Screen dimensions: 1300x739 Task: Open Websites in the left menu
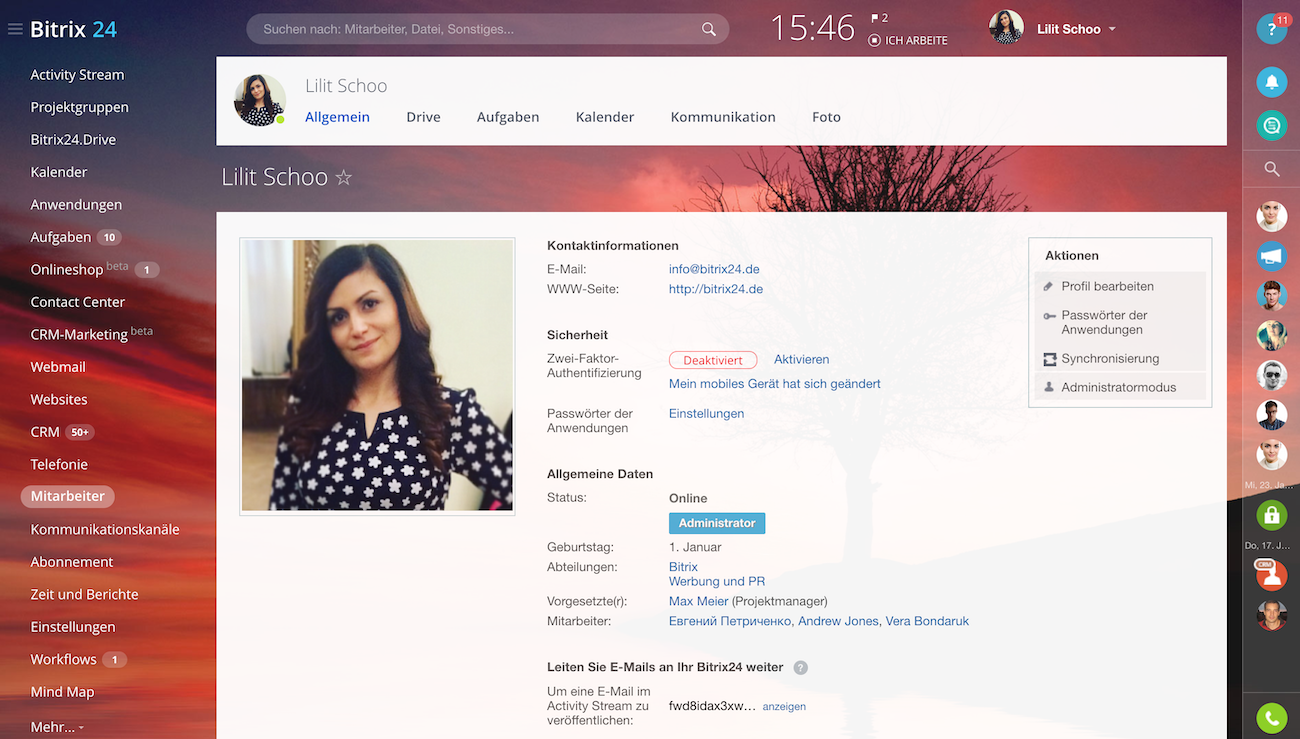(x=59, y=399)
